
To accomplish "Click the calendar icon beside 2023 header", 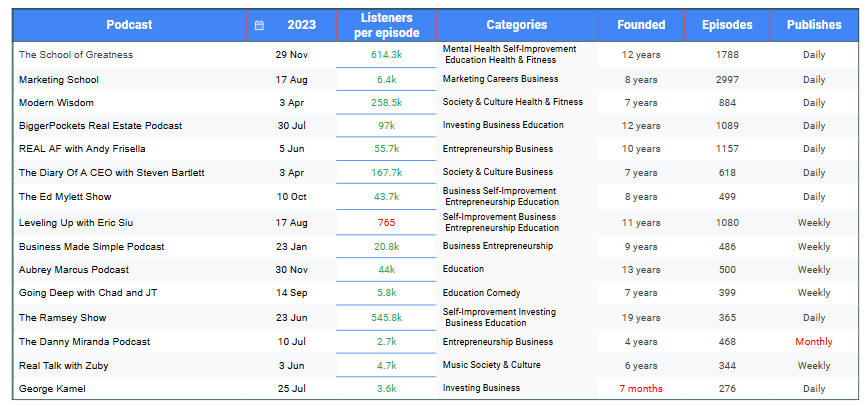I will point(259,25).
